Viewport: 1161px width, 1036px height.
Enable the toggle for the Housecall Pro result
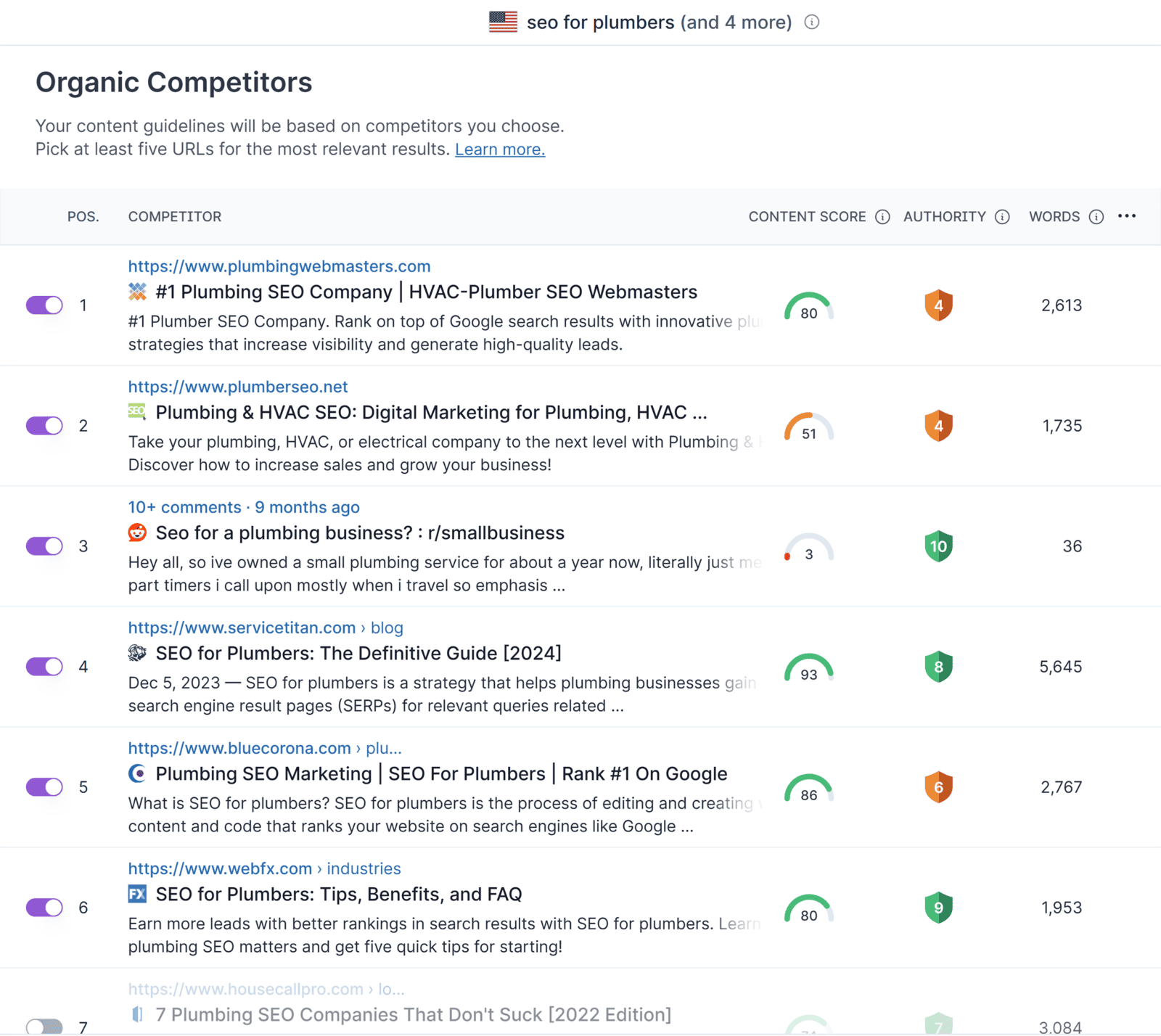click(44, 1027)
